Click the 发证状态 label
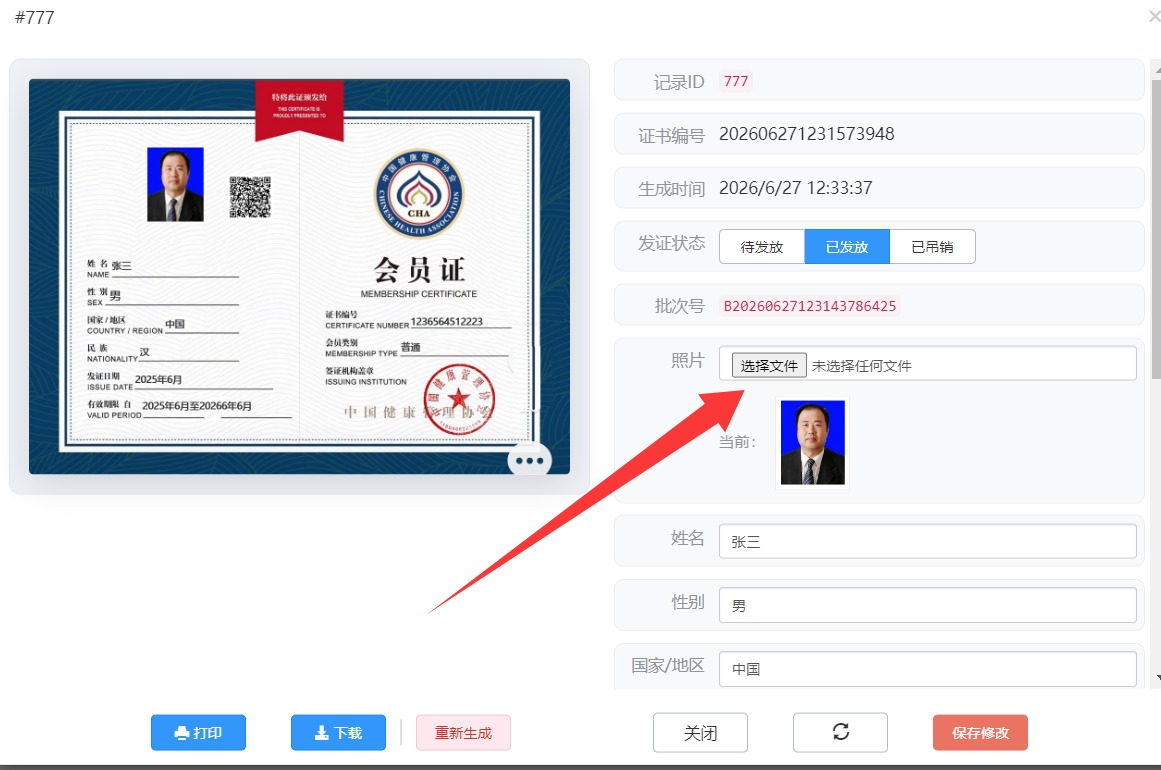This screenshot has width=1161, height=770. (672, 243)
